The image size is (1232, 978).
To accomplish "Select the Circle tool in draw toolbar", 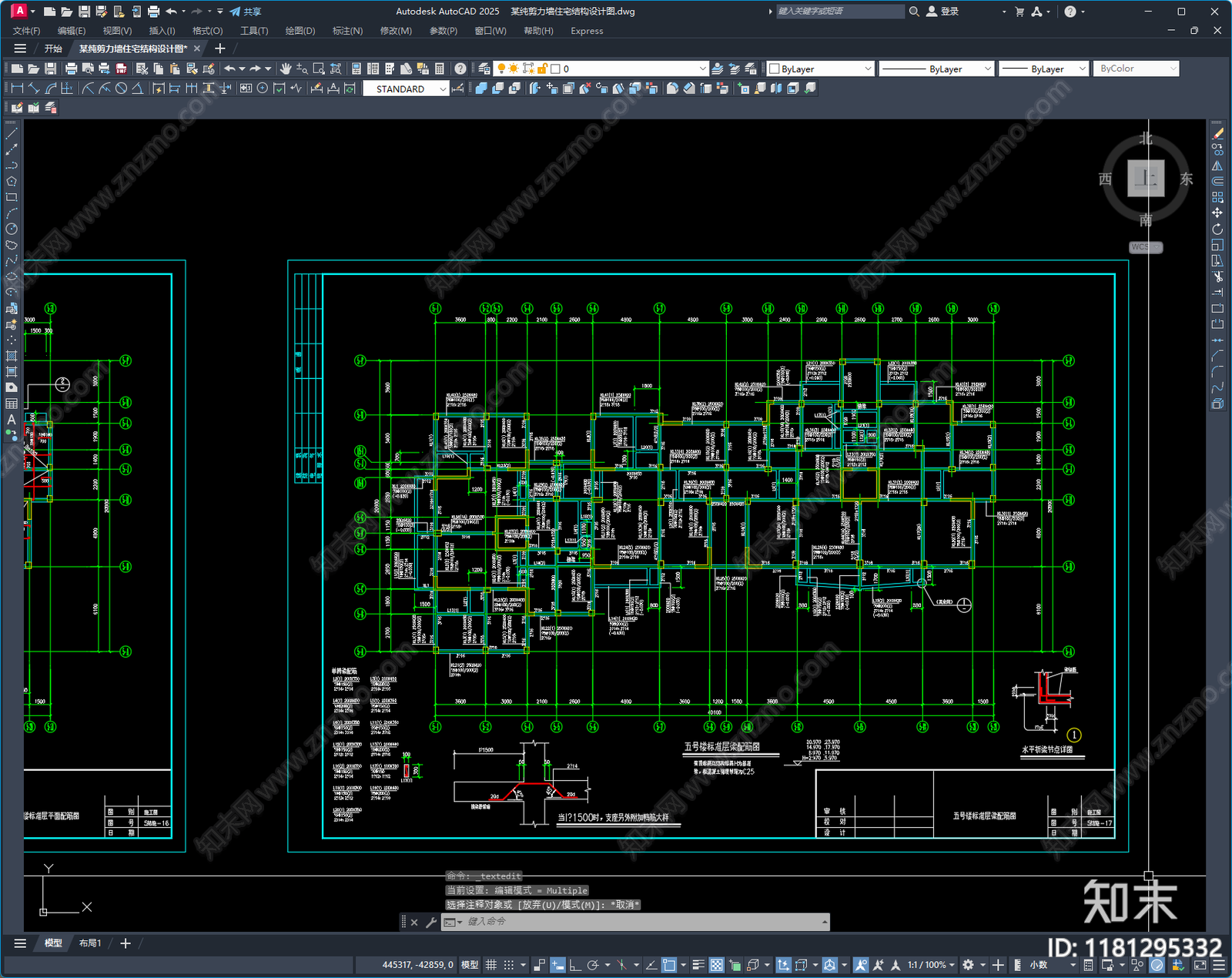I will coord(12,229).
